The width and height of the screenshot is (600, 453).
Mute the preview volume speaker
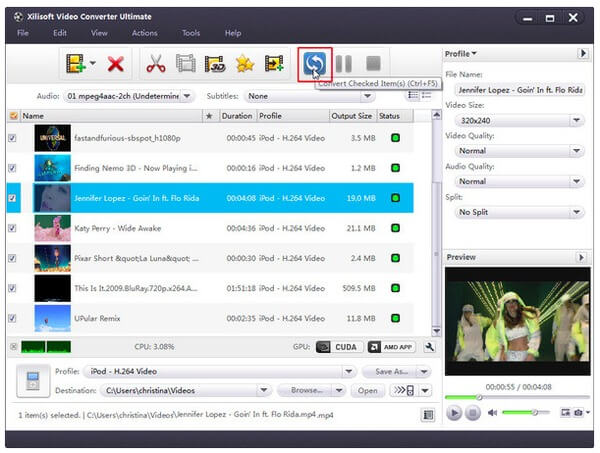(x=492, y=412)
